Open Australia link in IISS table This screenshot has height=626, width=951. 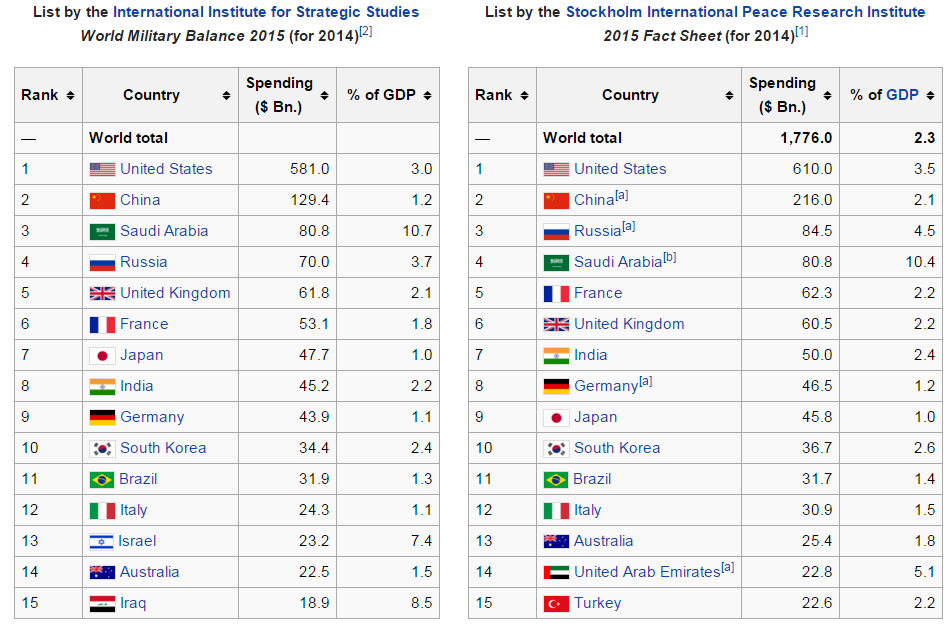point(149,572)
